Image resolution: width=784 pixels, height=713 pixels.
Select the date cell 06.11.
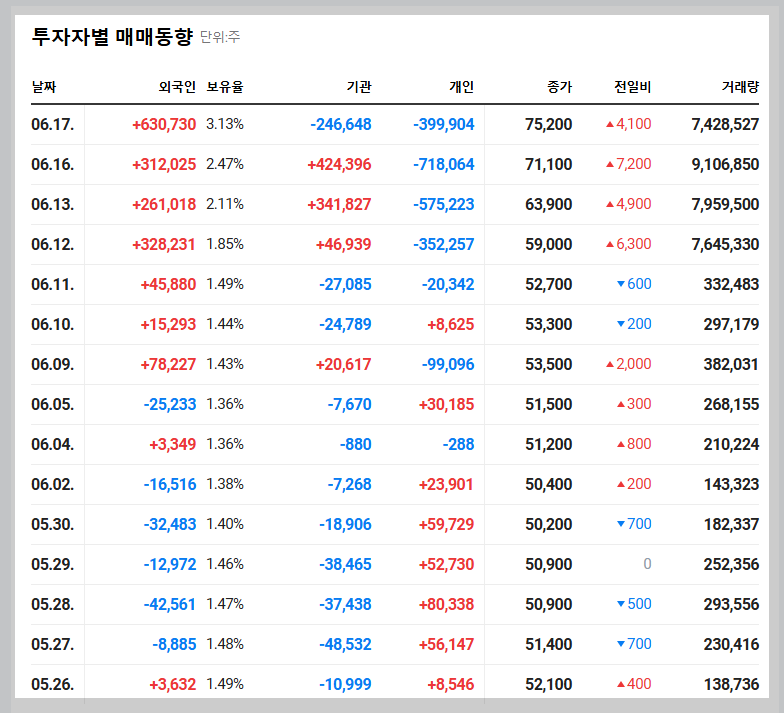click(52, 284)
